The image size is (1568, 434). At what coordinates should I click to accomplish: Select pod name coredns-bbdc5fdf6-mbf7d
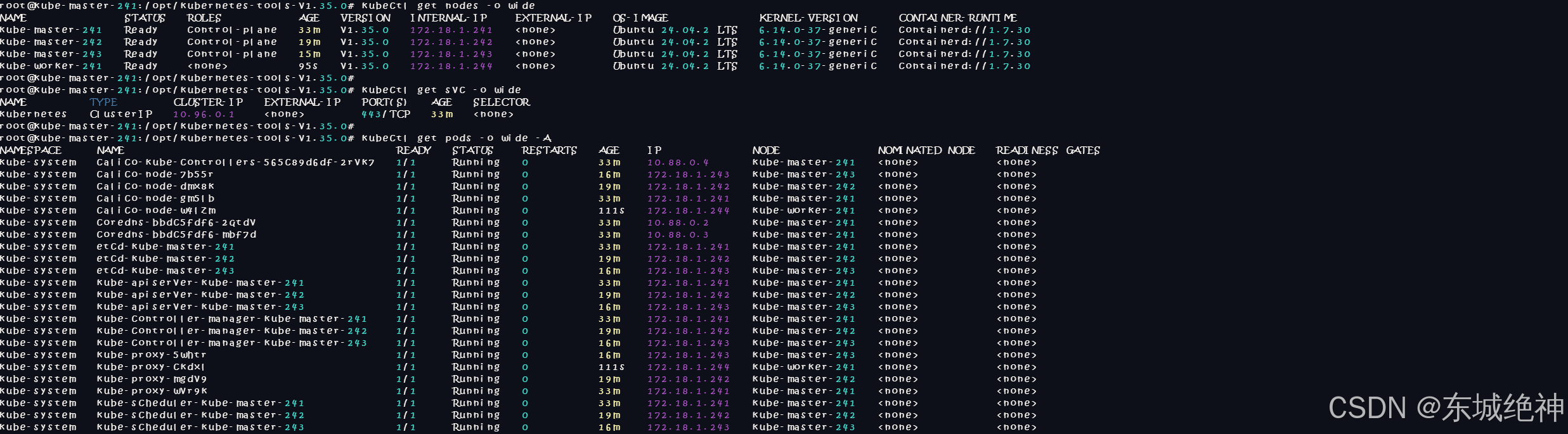(x=176, y=235)
